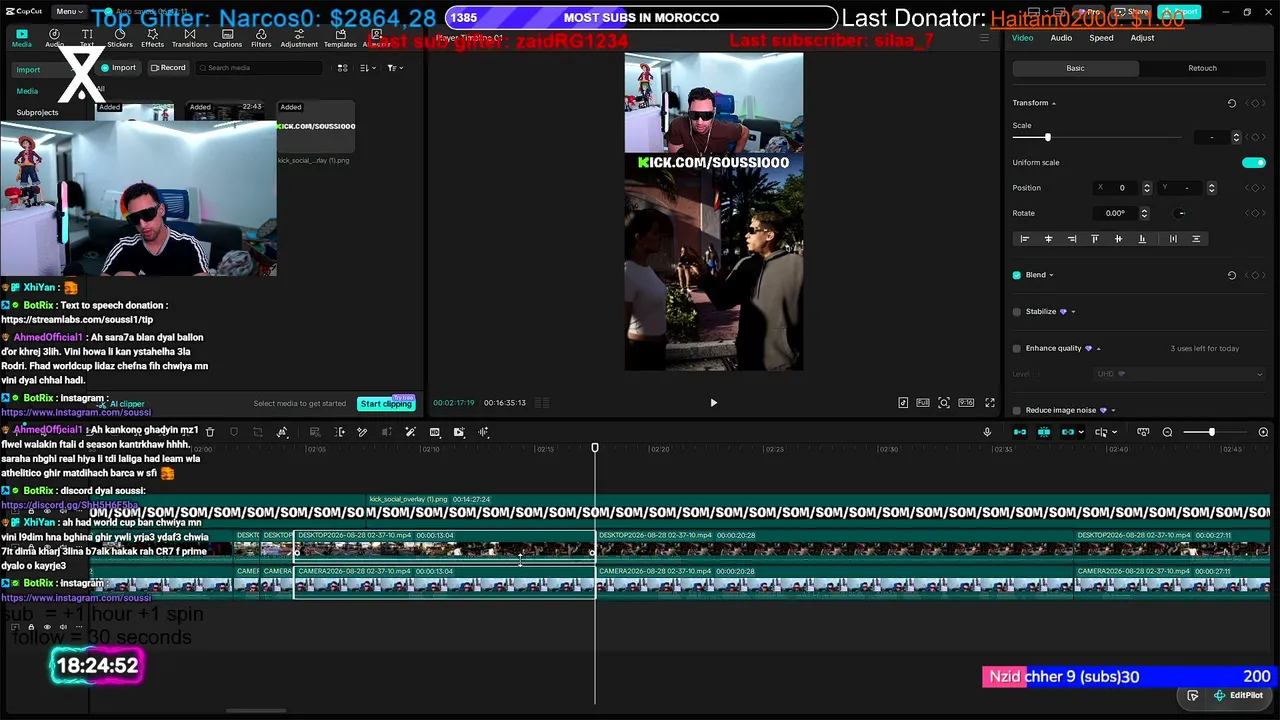1280x720 pixels.
Task: Click the Search media field
Action: 259,68
